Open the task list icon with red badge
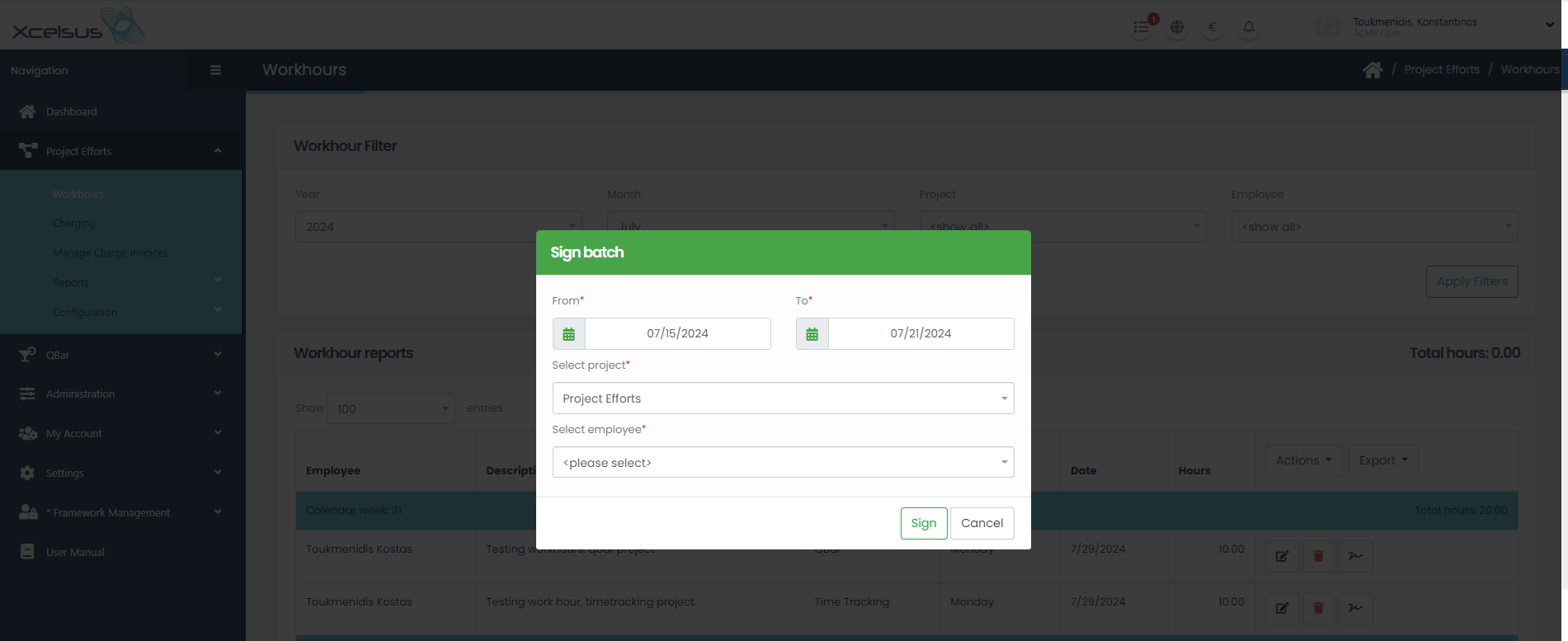 pos(1142,27)
